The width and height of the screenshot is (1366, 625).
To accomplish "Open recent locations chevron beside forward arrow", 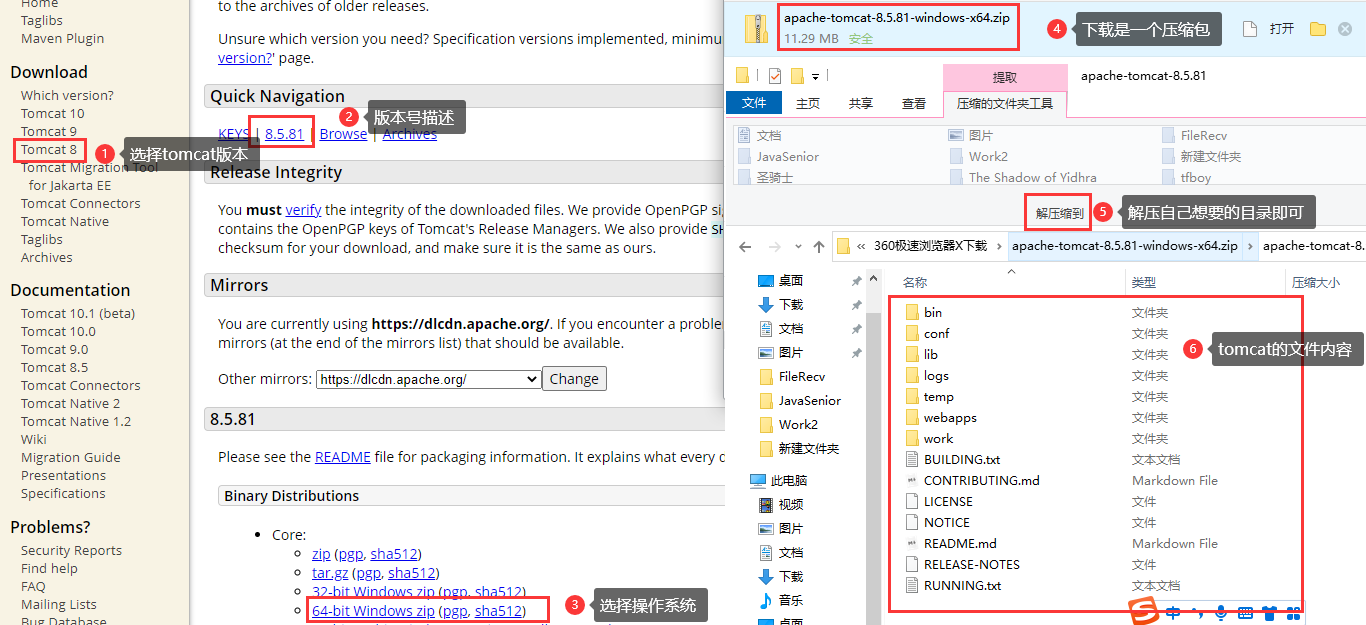I will click(796, 247).
